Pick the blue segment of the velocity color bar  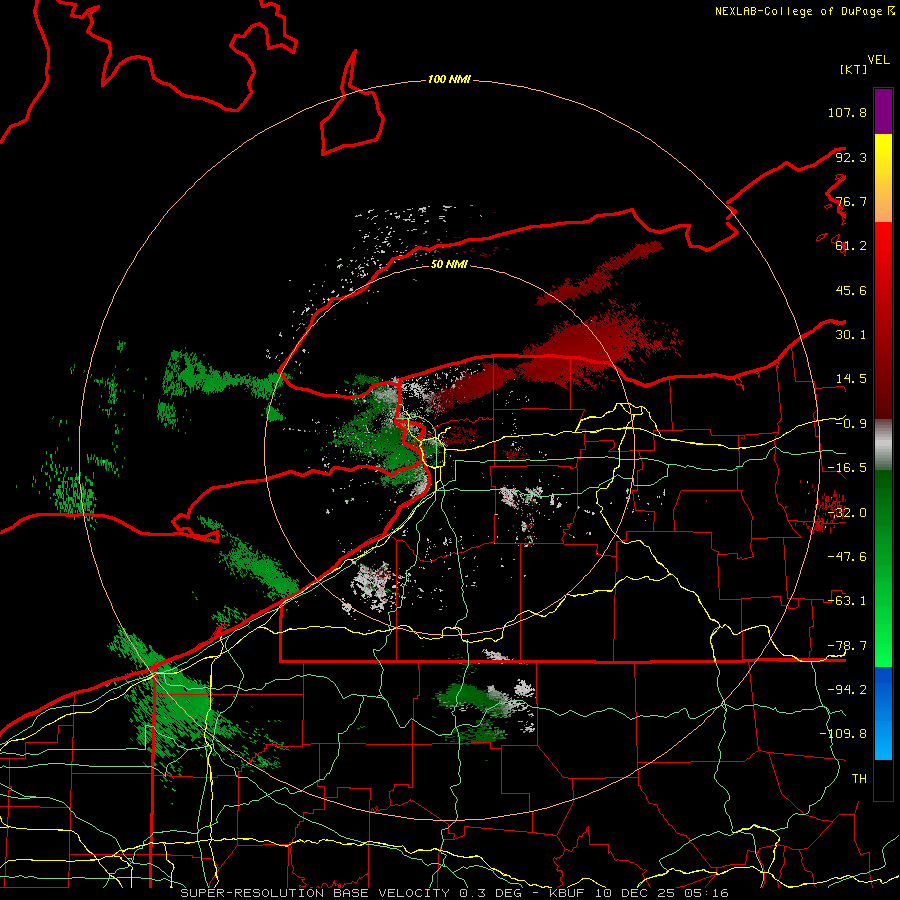(883, 713)
